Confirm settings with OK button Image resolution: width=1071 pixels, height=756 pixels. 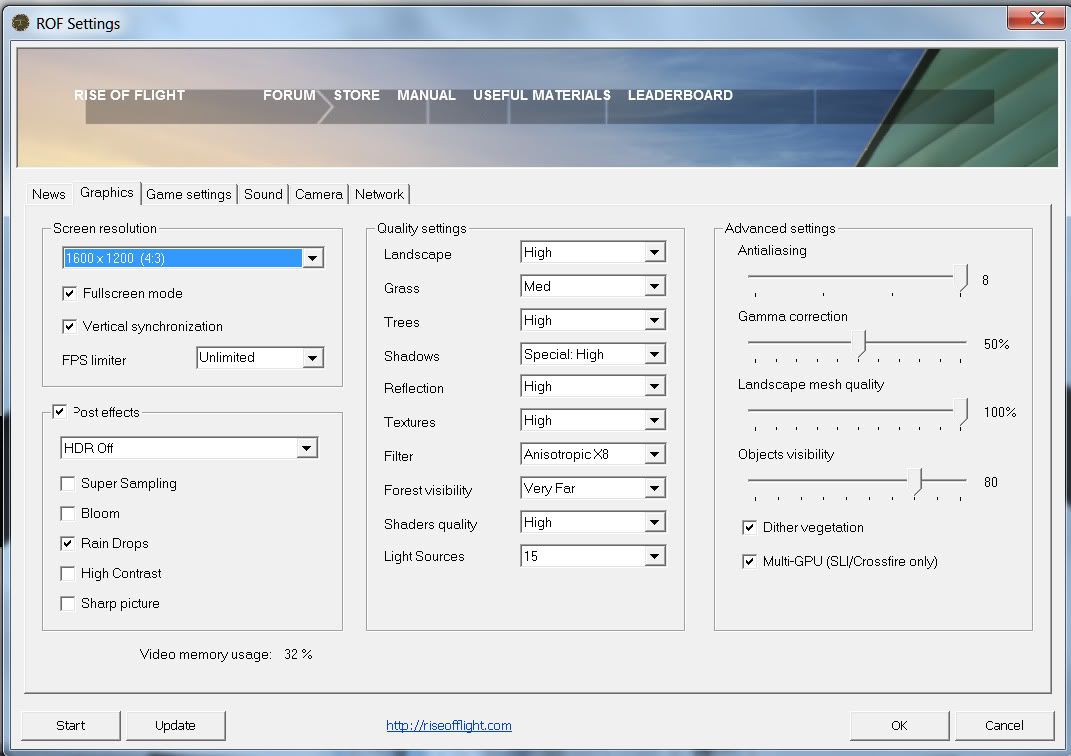coord(900,725)
